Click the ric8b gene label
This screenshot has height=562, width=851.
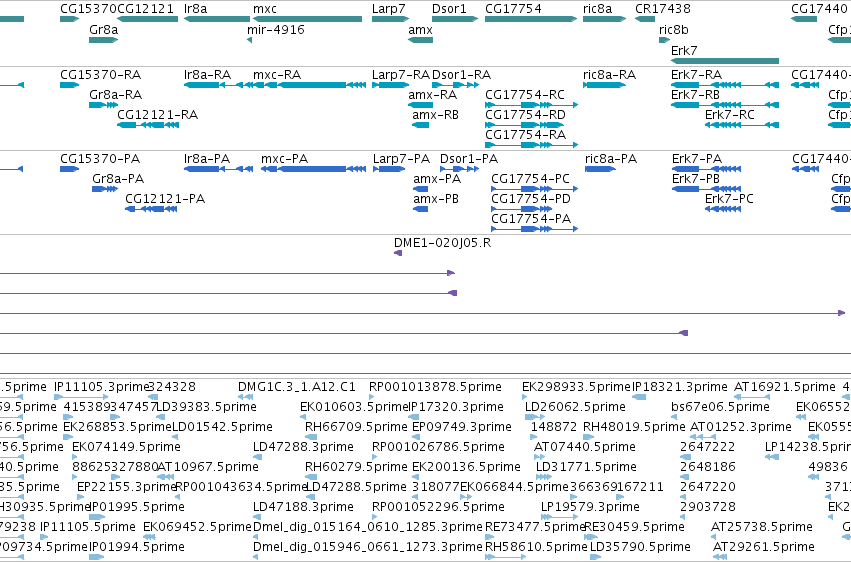(x=674, y=29)
